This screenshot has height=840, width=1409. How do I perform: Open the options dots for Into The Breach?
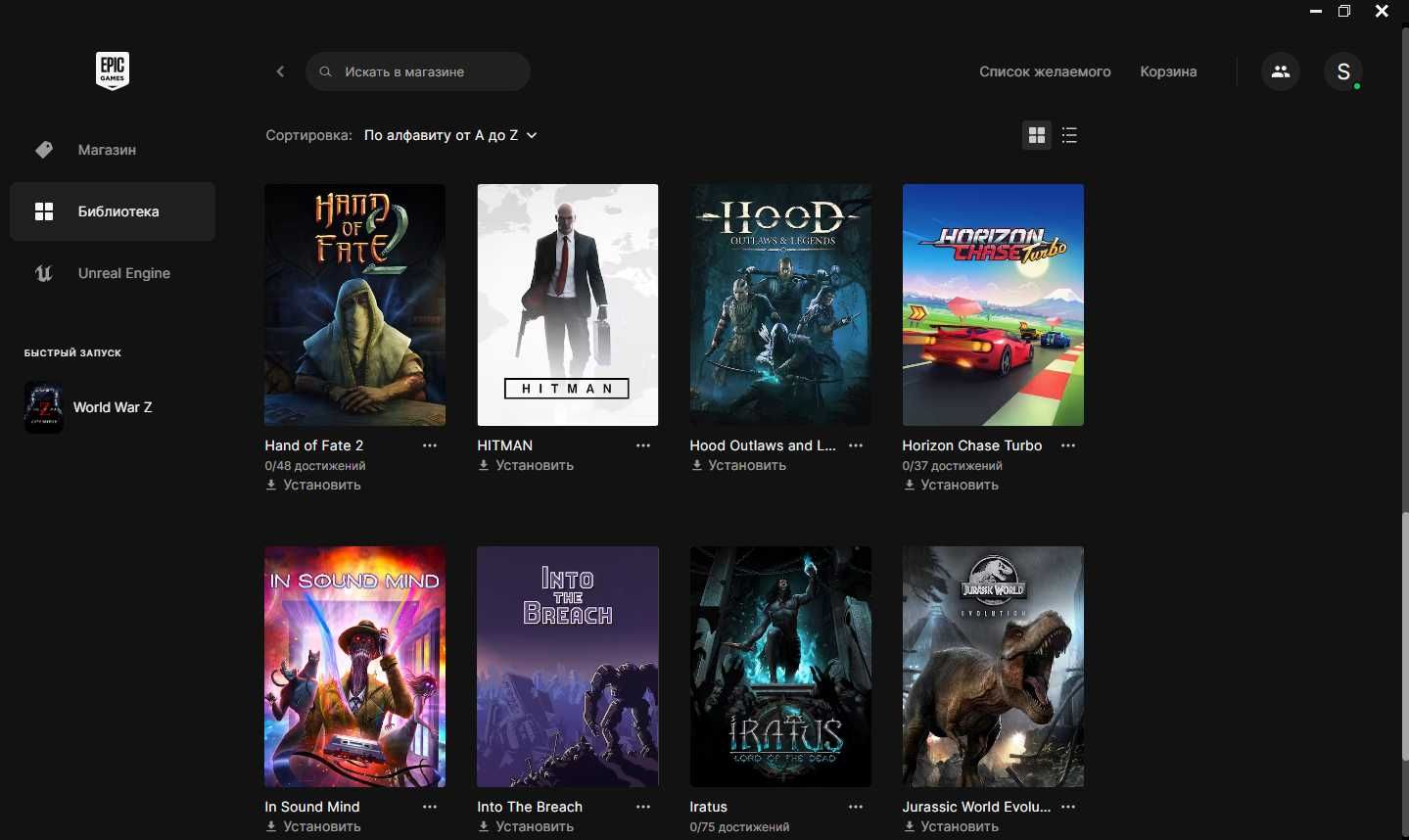643,807
